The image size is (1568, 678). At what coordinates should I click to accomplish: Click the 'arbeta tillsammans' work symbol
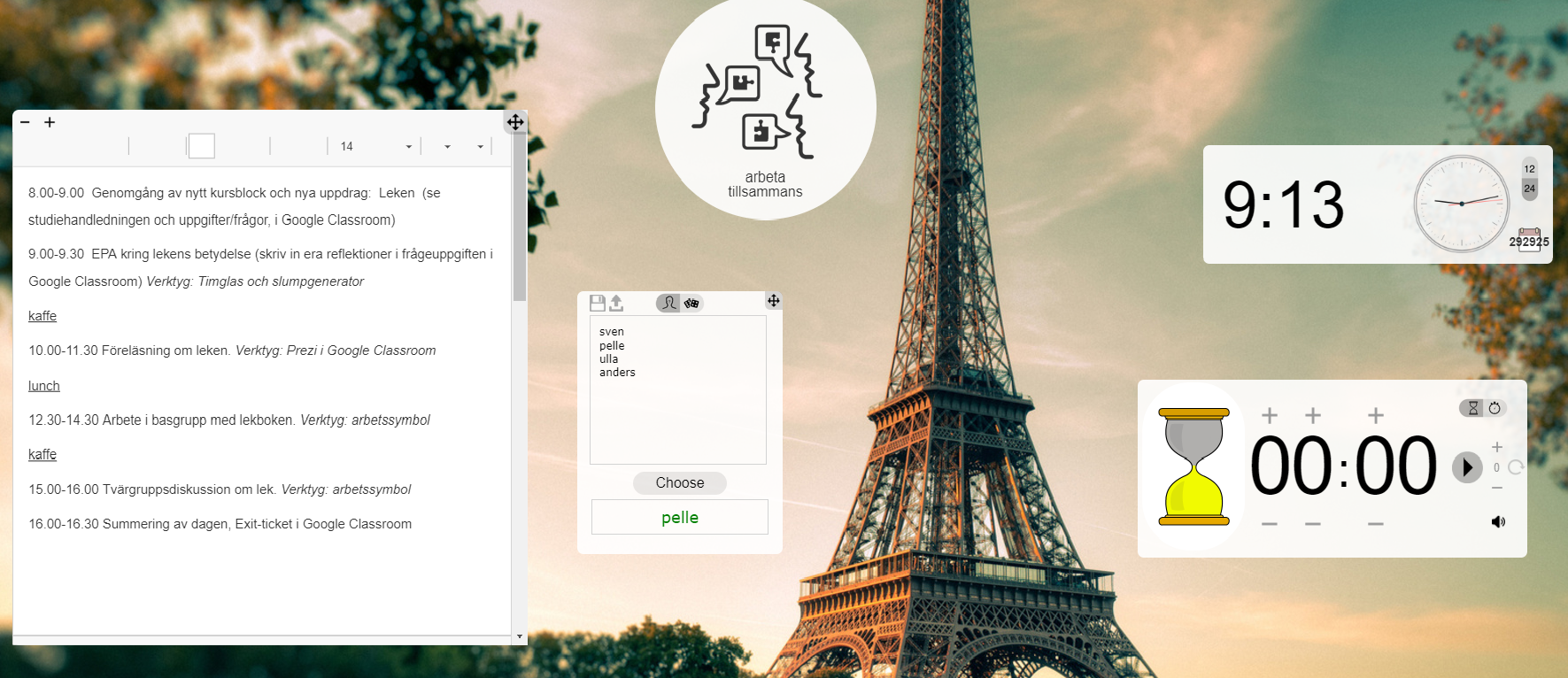tap(765, 108)
